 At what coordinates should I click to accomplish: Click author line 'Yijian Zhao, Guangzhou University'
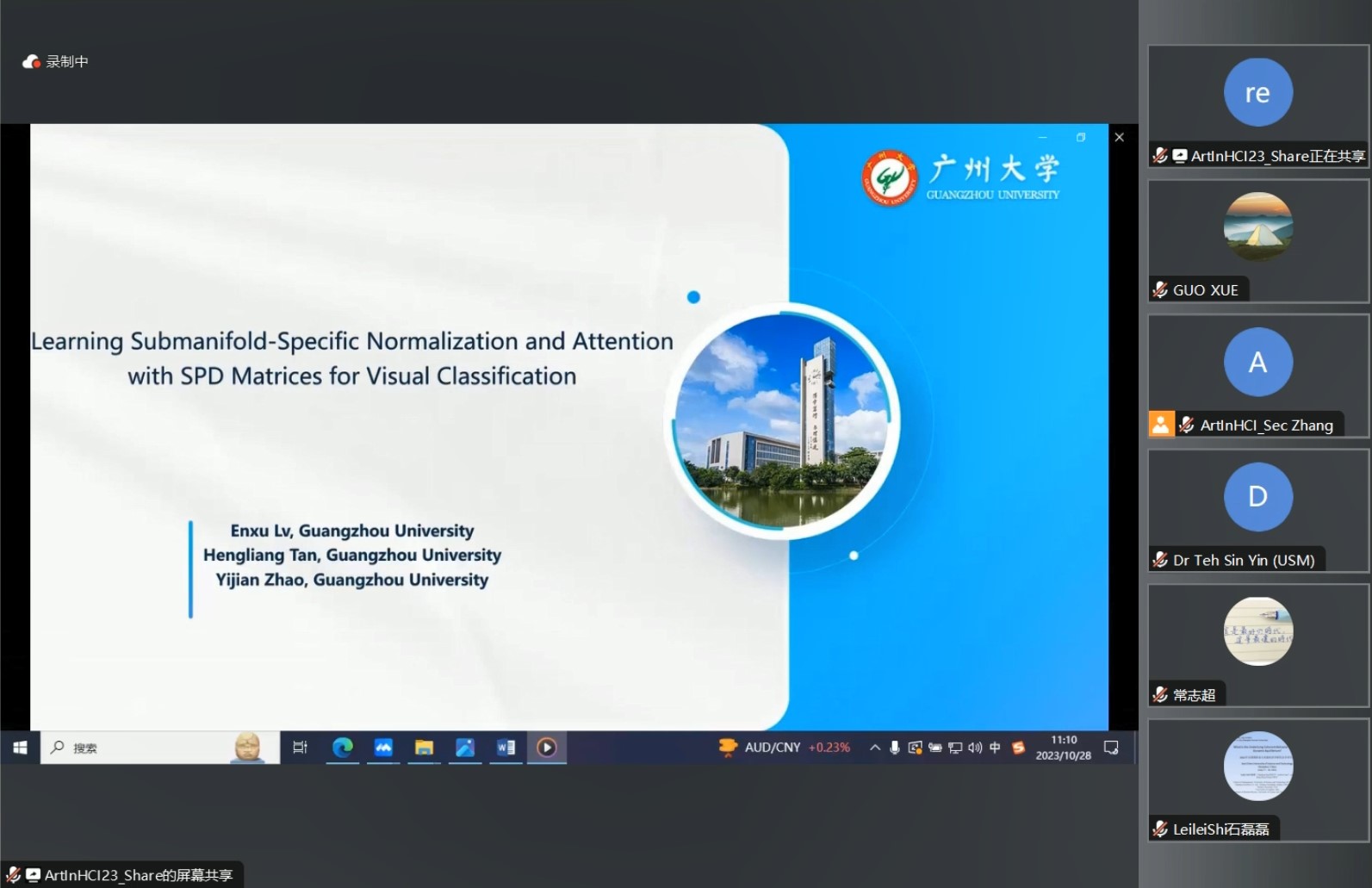coord(352,580)
